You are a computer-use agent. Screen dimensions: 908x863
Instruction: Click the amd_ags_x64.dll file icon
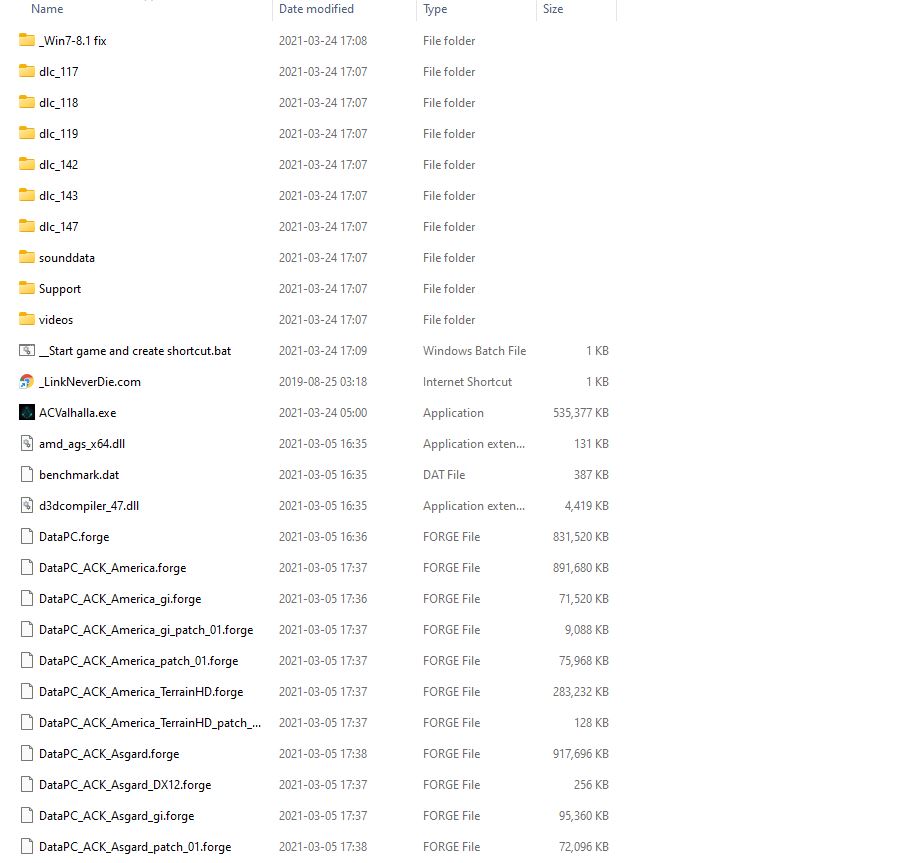(x=27, y=444)
